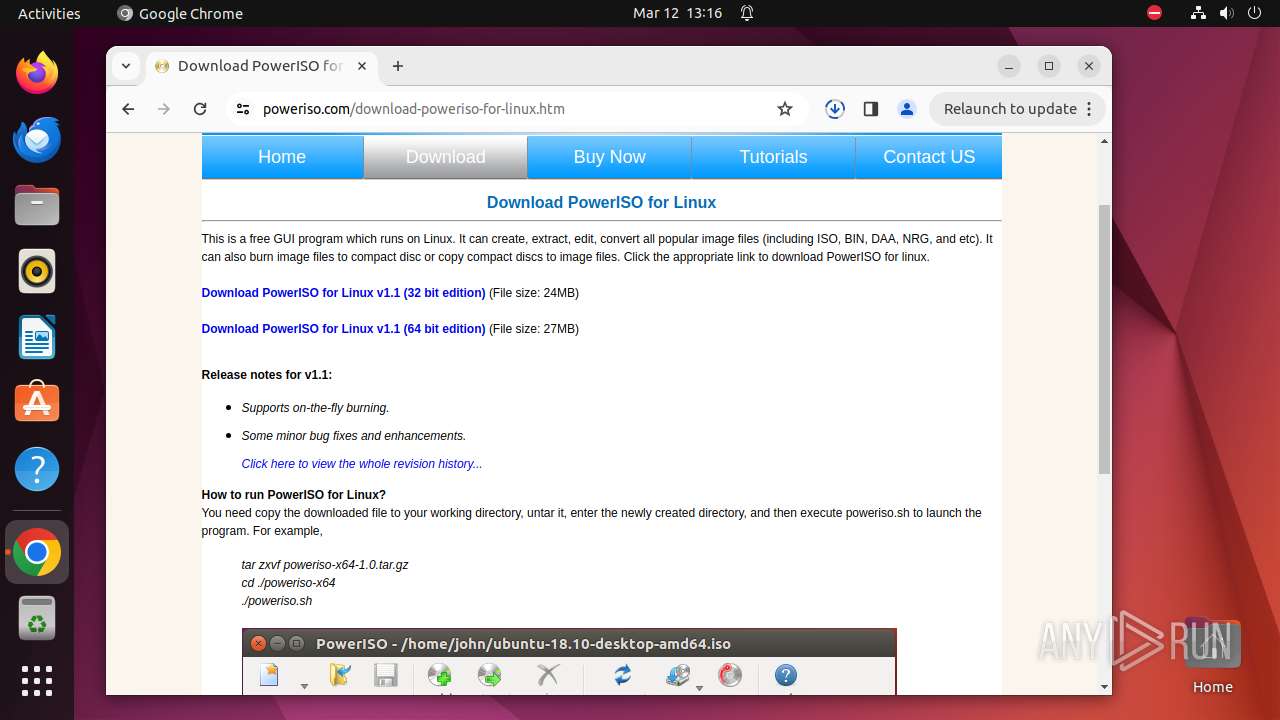This screenshot has height=720, width=1280.
Task: Click the Release notes for v1.1 text
Action: coord(266,375)
